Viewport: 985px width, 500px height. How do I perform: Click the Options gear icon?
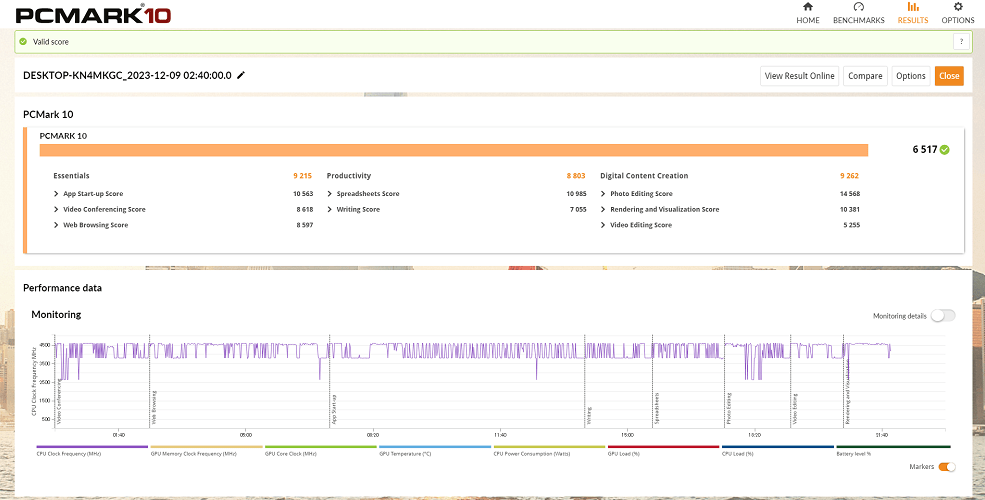click(958, 7)
